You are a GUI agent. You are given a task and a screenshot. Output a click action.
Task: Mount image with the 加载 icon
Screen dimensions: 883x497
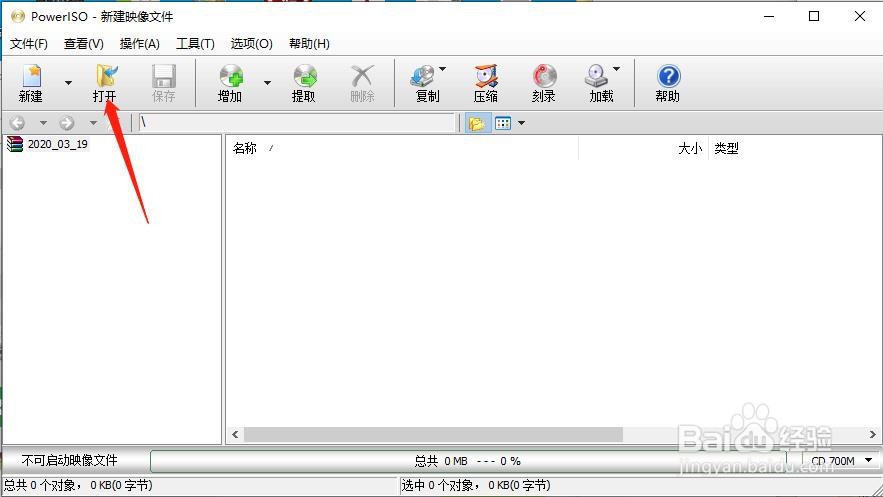599,83
